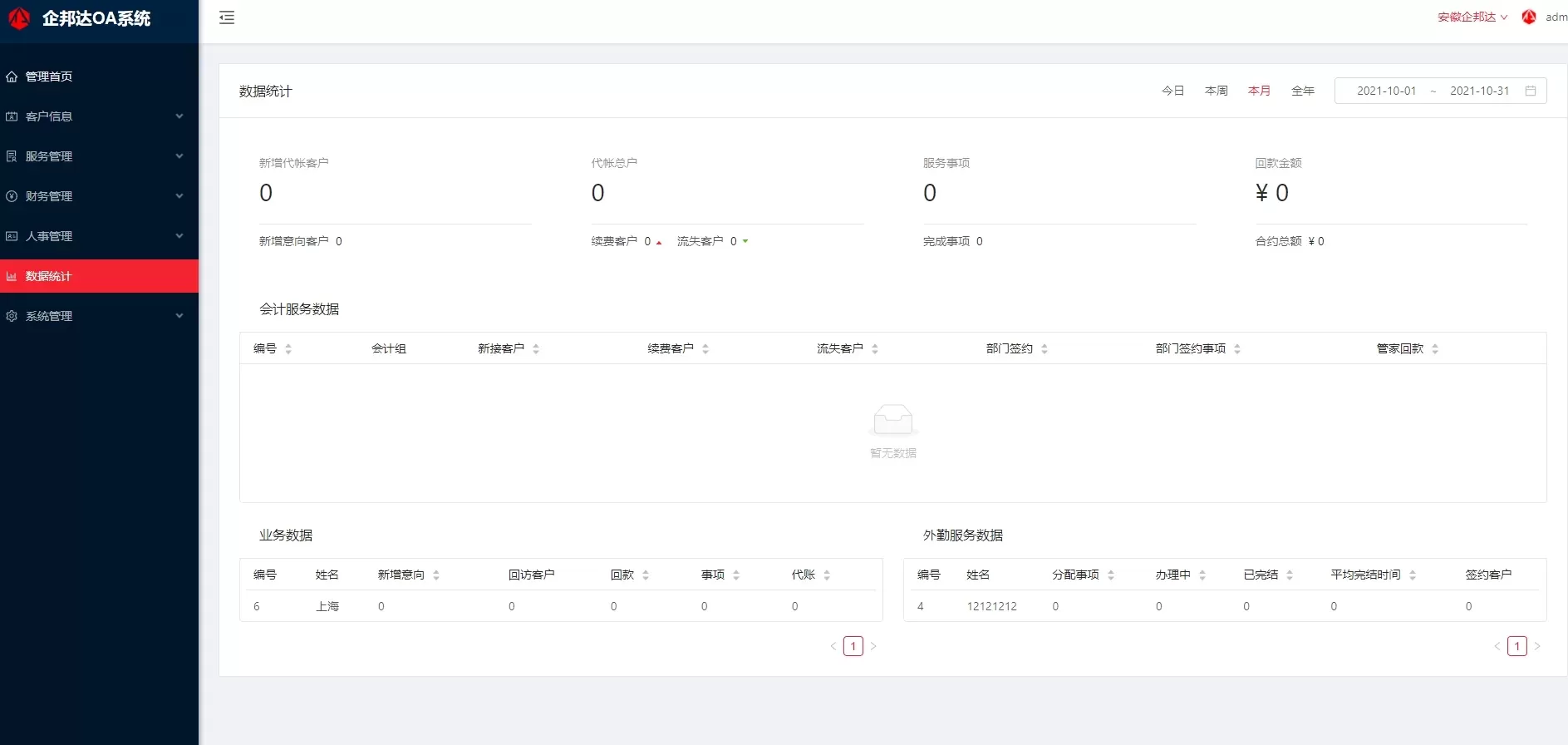
Task: Switch the date filter to 今日
Action: pyautogui.click(x=1172, y=91)
